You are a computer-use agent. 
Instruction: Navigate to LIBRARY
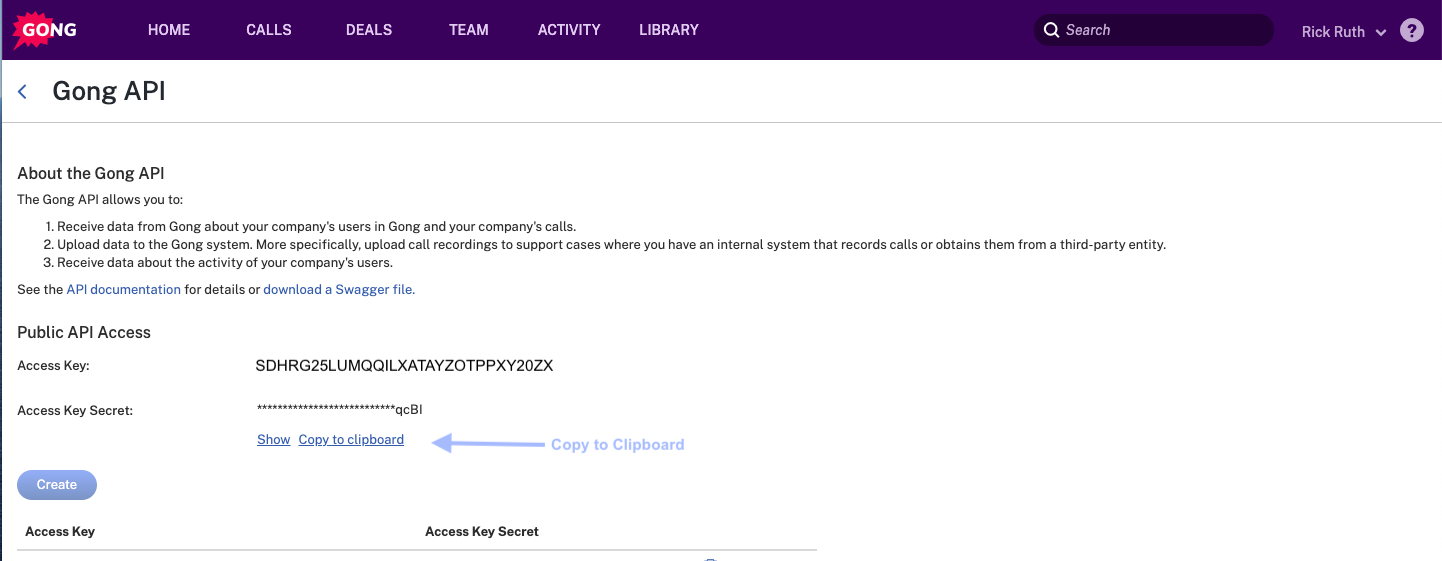click(669, 30)
